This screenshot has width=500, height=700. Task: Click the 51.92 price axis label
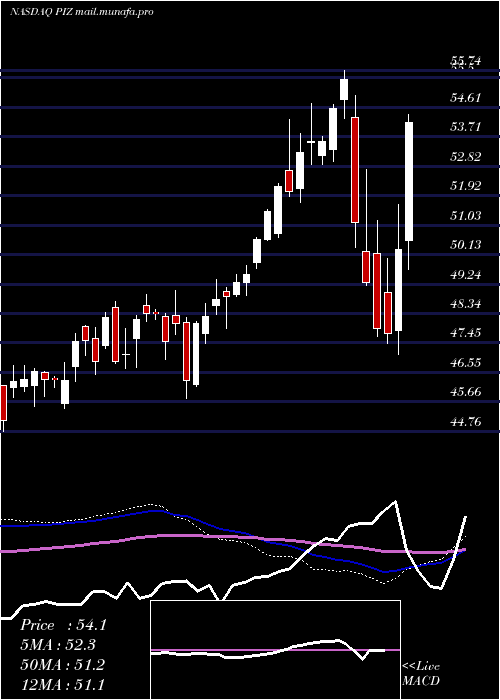(x=466, y=186)
